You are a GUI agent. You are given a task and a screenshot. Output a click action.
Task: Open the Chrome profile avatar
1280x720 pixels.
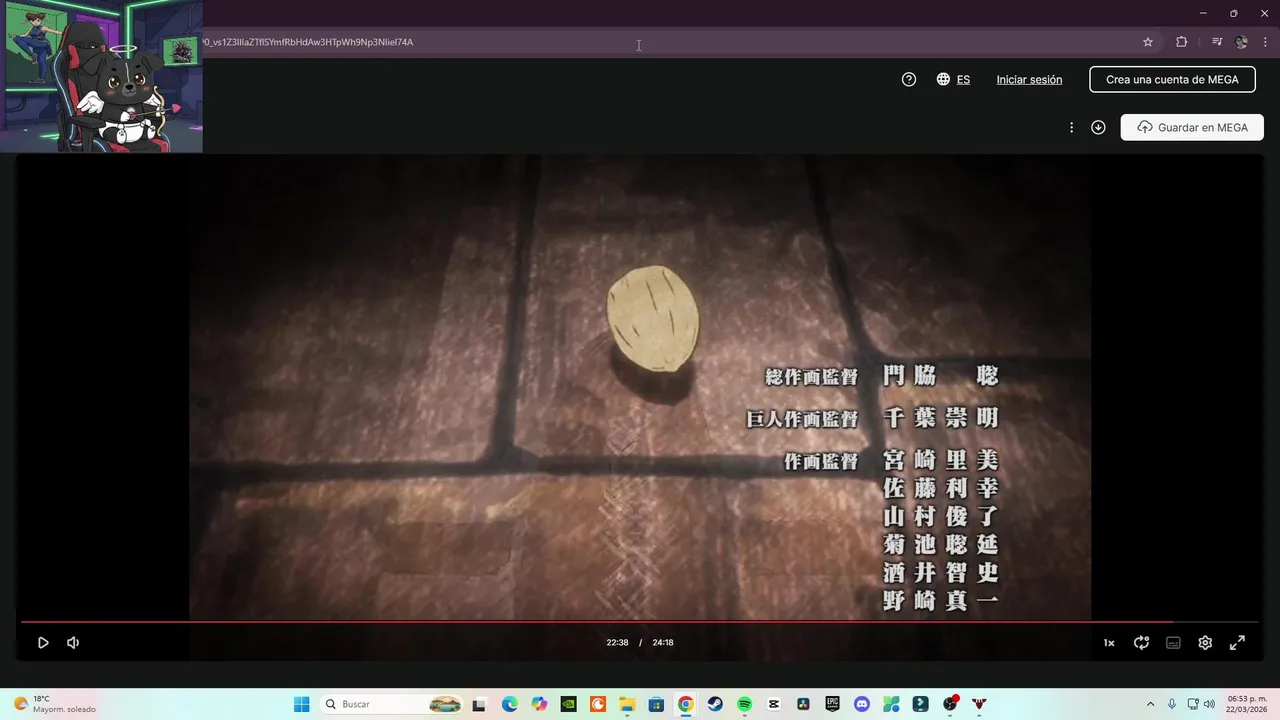click(x=1242, y=42)
